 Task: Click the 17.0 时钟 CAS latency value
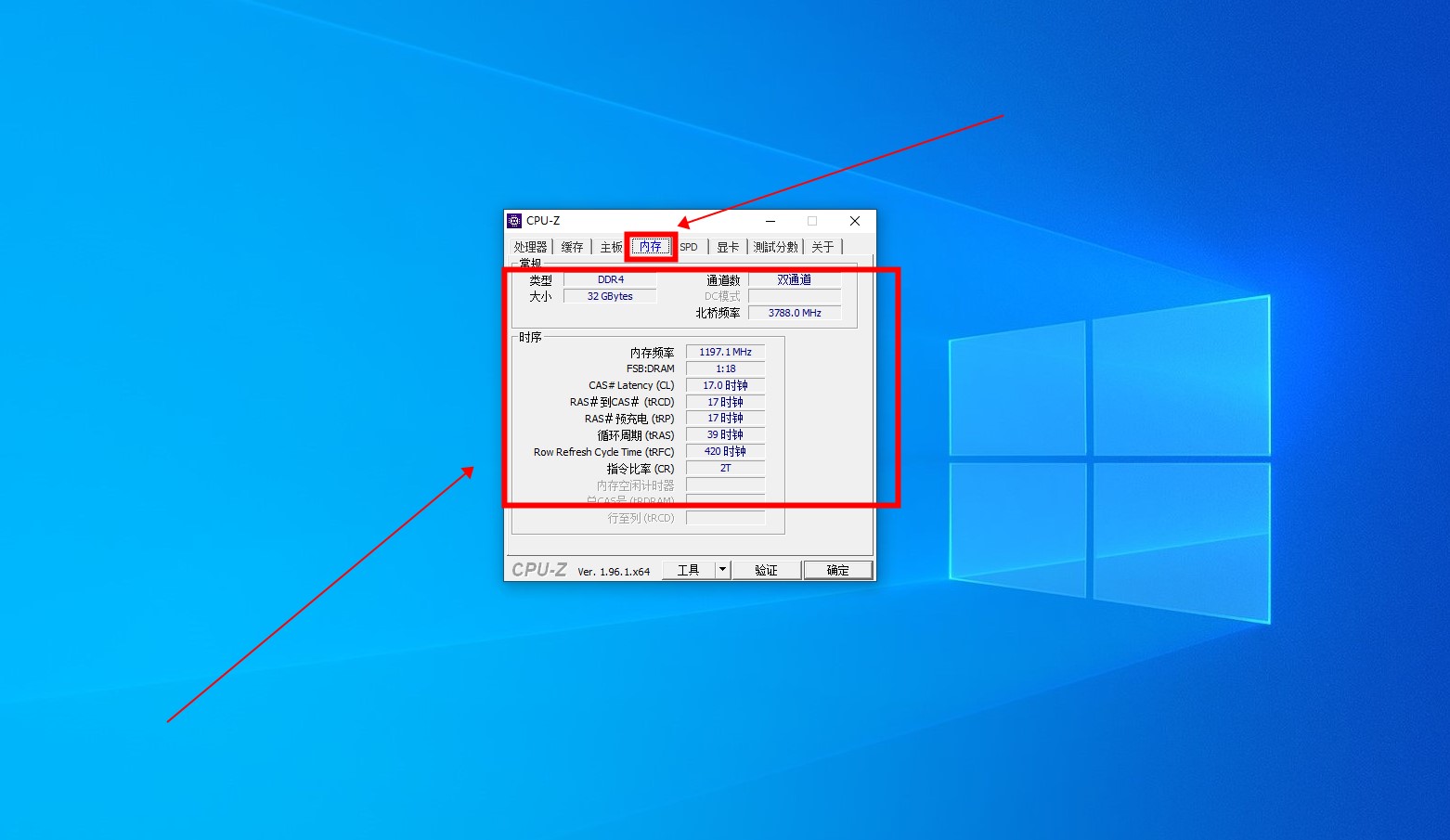(x=725, y=385)
